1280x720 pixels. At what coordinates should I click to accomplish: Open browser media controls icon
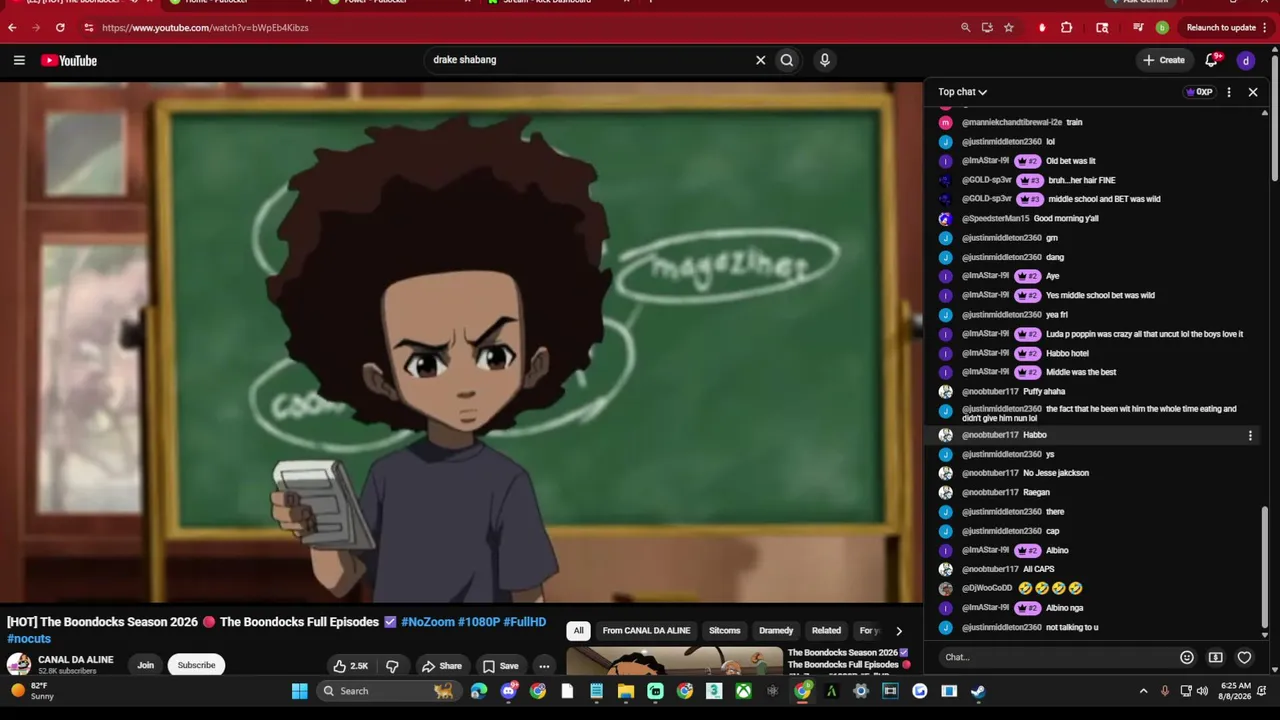[x=1138, y=28]
